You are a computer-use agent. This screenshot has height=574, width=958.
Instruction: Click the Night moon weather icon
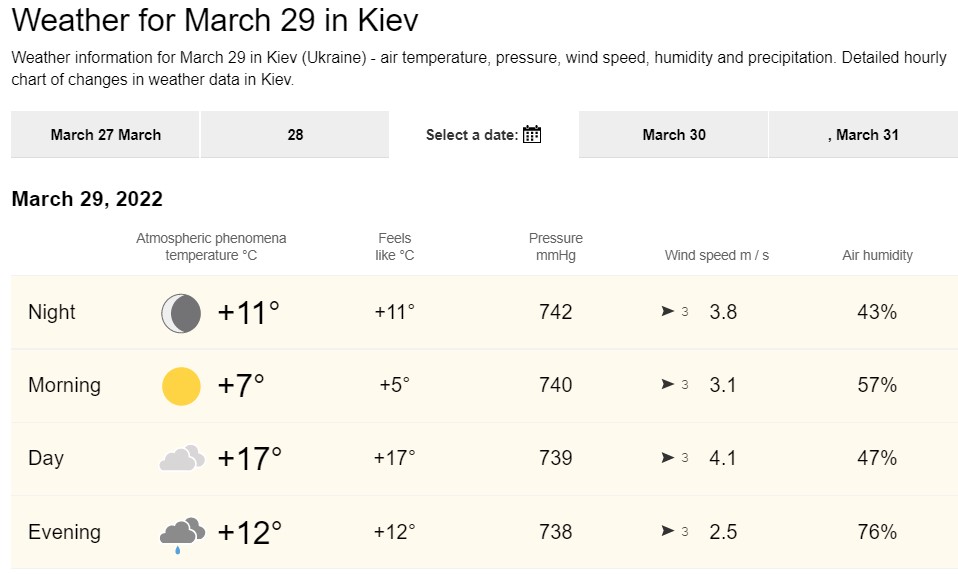coord(181,313)
